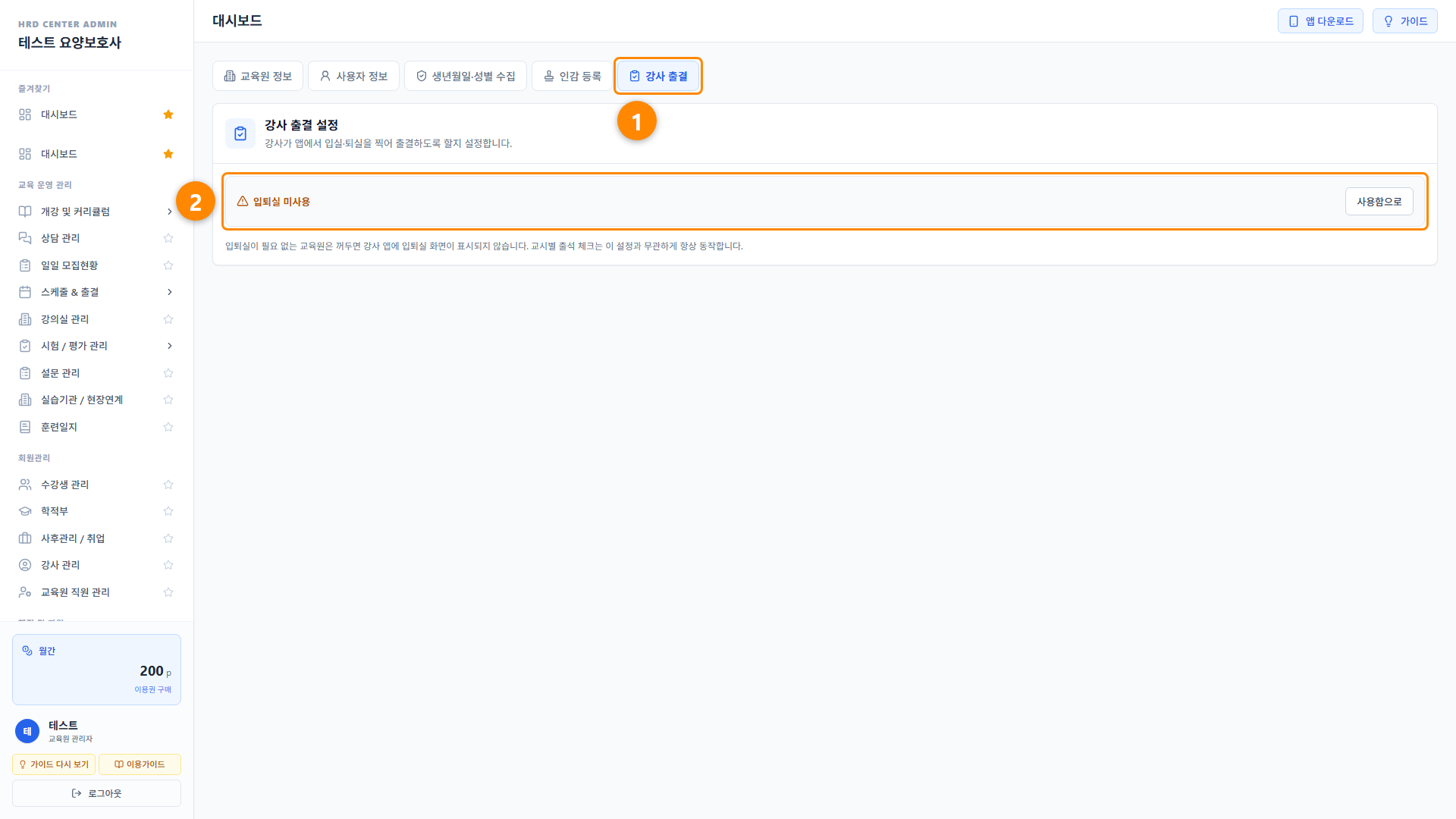Click the 학적부 graduation cap icon

click(x=25, y=511)
